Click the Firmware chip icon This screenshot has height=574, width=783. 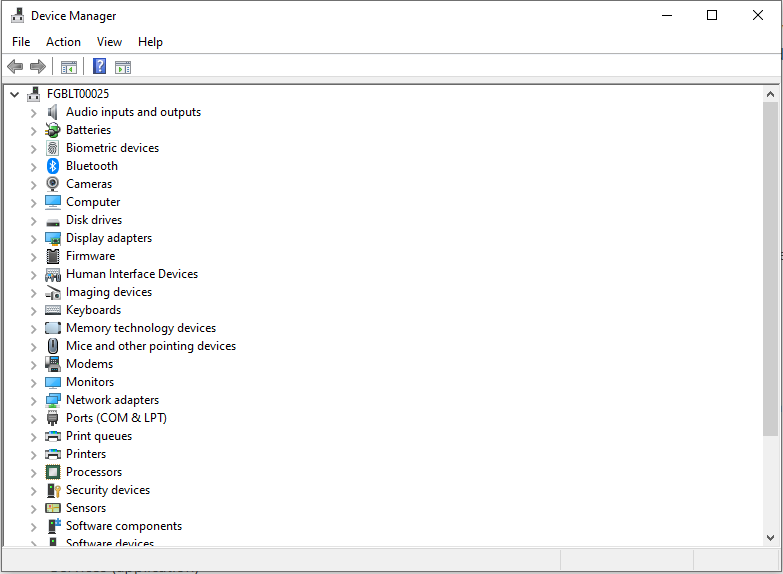[x=52, y=256]
